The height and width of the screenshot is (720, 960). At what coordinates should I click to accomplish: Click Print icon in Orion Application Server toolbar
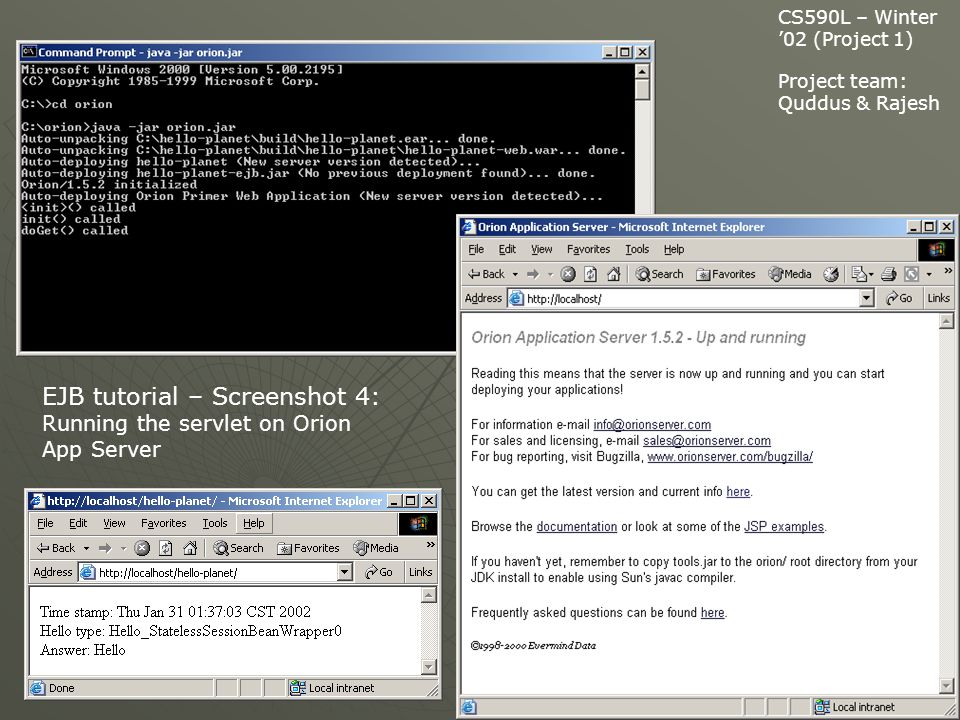click(888, 274)
